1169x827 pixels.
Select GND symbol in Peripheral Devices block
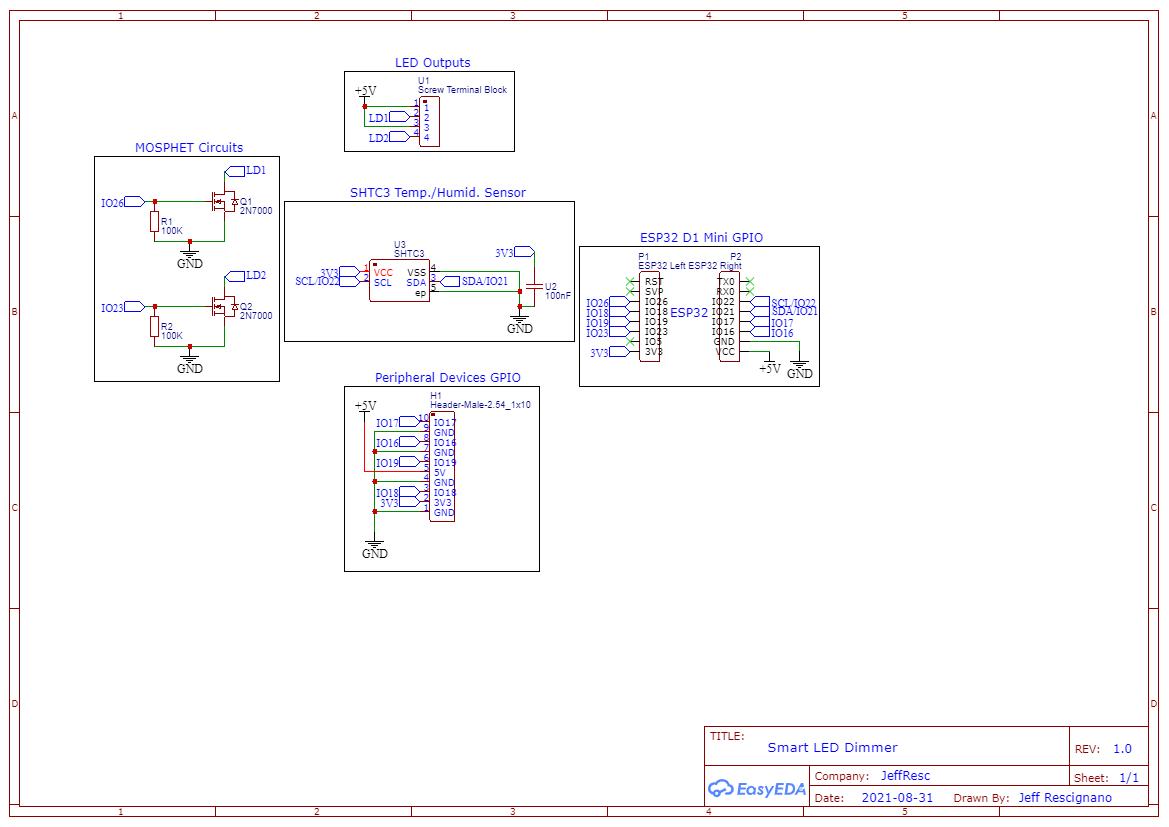click(374, 547)
